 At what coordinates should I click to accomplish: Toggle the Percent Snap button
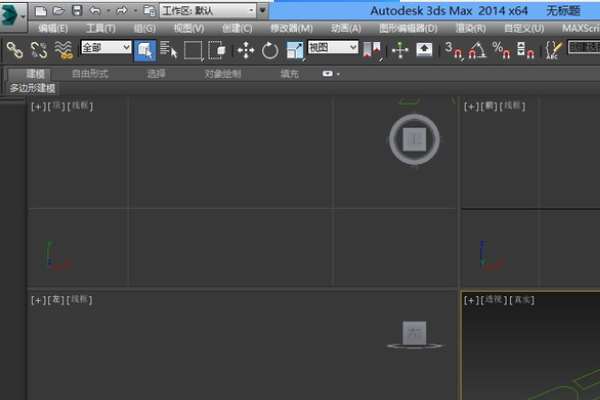[501, 50]
